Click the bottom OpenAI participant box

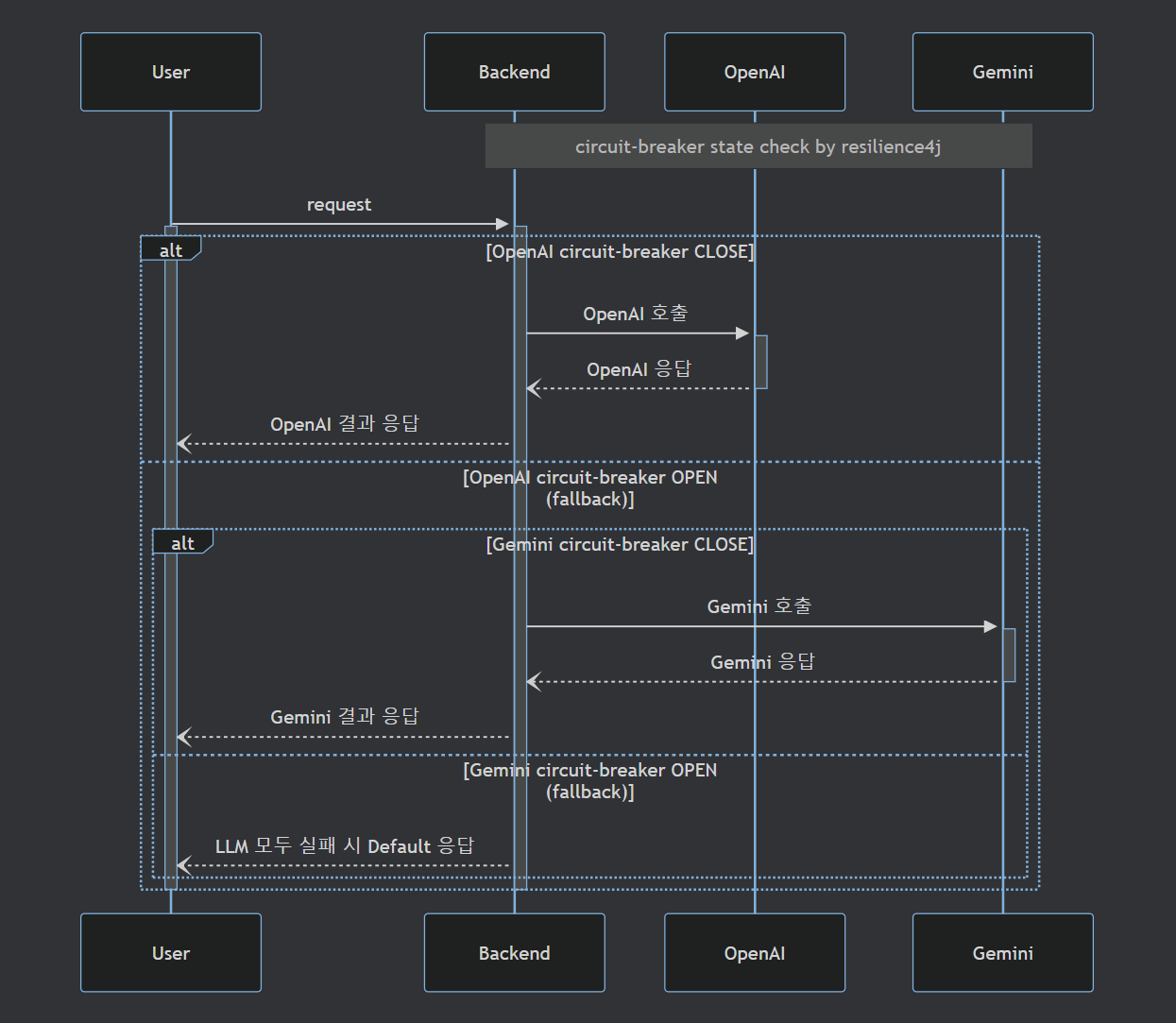(x=755, y=953)
